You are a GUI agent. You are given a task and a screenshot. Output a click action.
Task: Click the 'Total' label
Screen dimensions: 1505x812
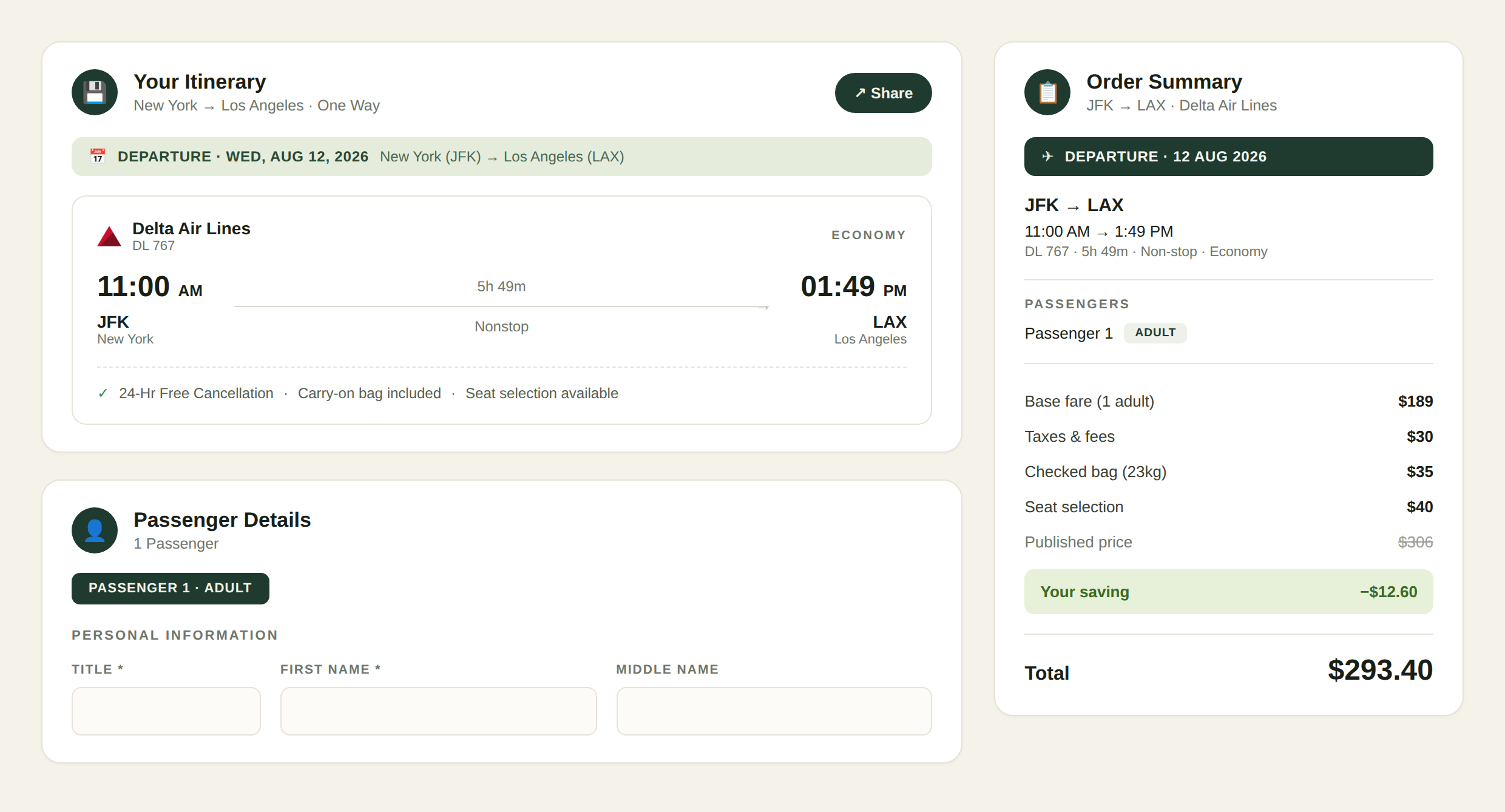(x=1047, y=673)
